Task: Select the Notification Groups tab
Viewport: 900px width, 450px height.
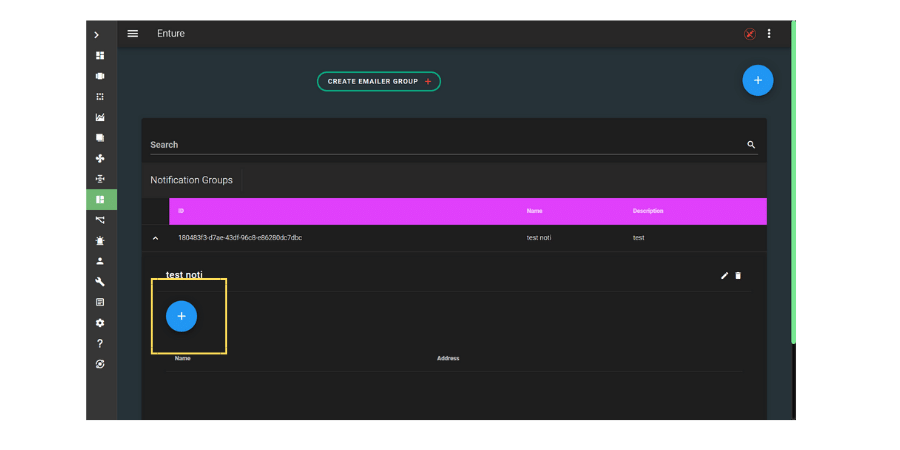Action: click(x=191, y=180)
